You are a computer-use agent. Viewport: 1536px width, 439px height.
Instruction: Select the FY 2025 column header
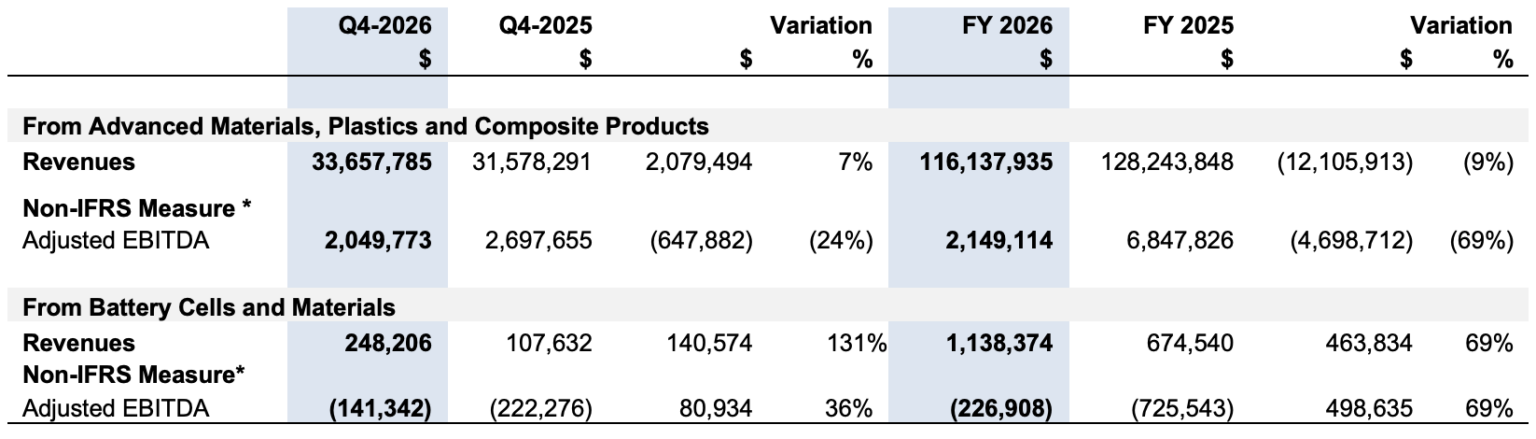(x=1187, y=25)
